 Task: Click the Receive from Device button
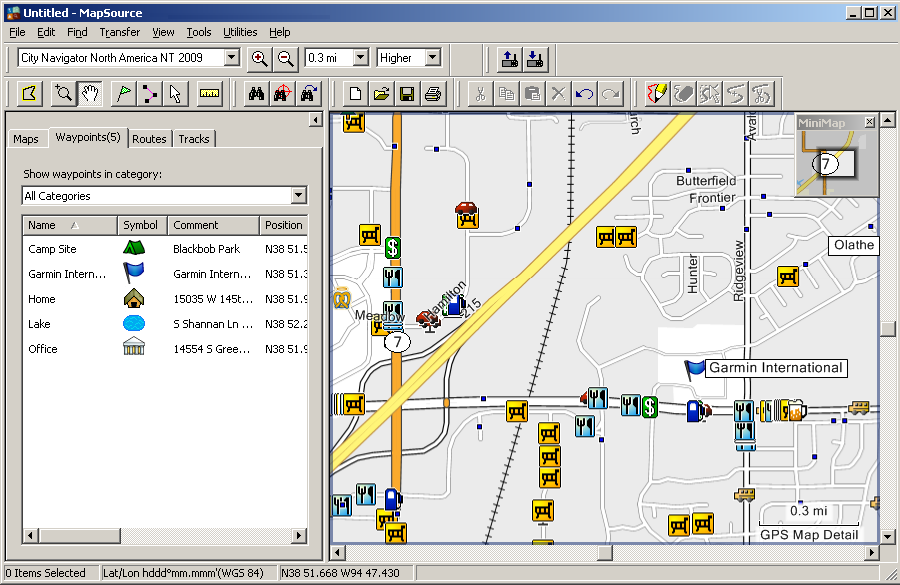click(535, 59)
